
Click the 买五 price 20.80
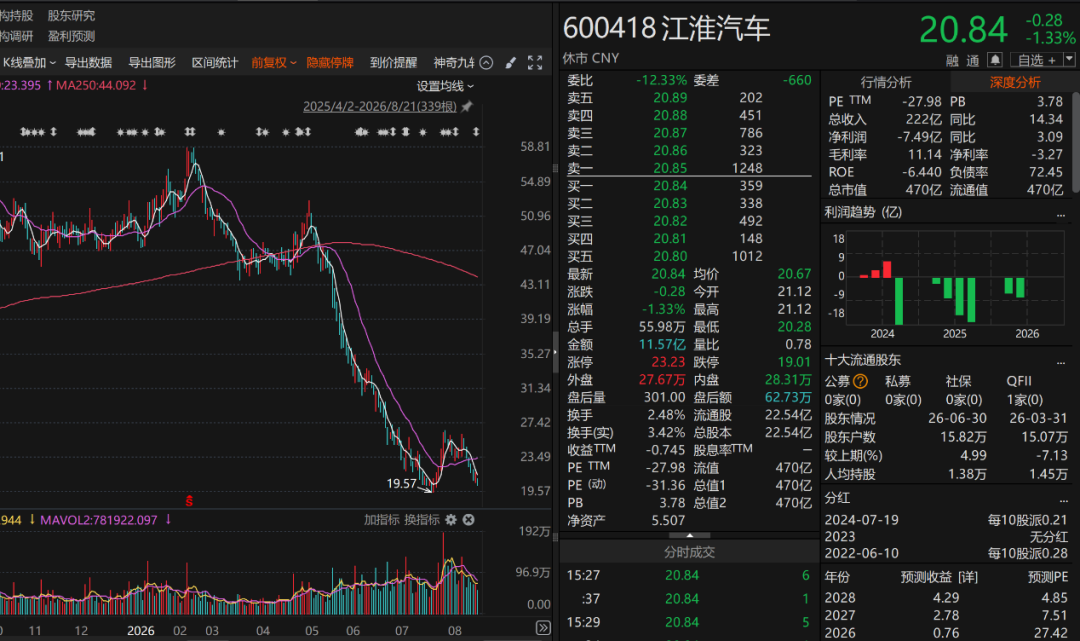click(670, 256)
